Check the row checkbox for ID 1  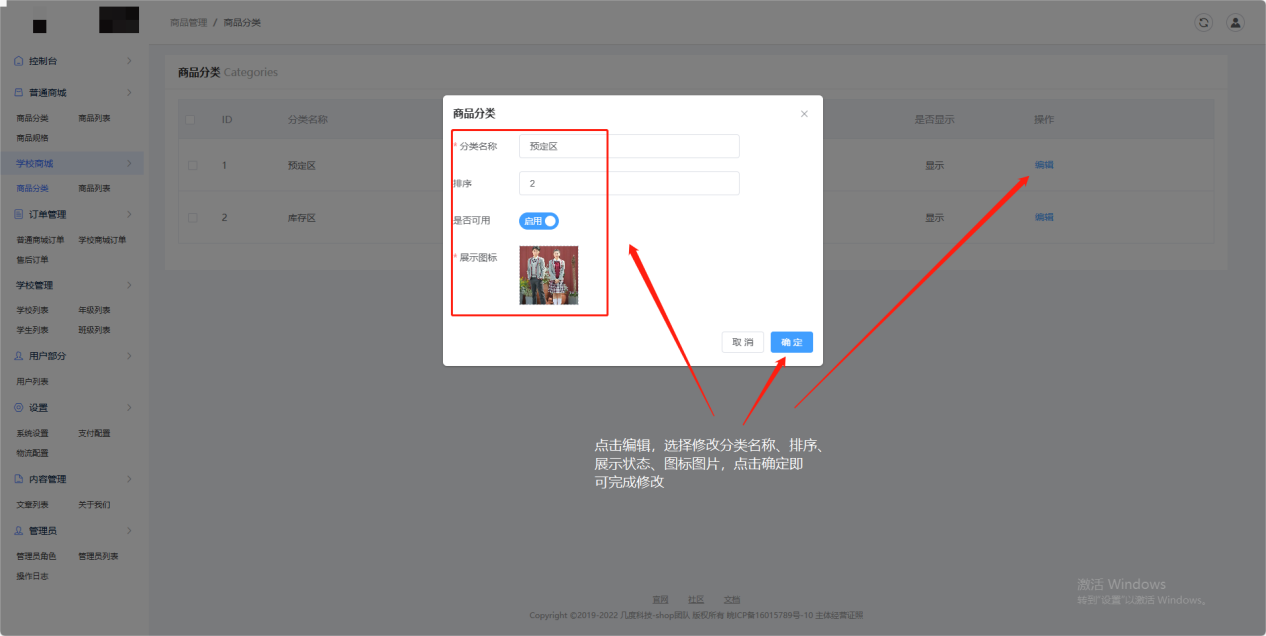(x=190, y=165)
